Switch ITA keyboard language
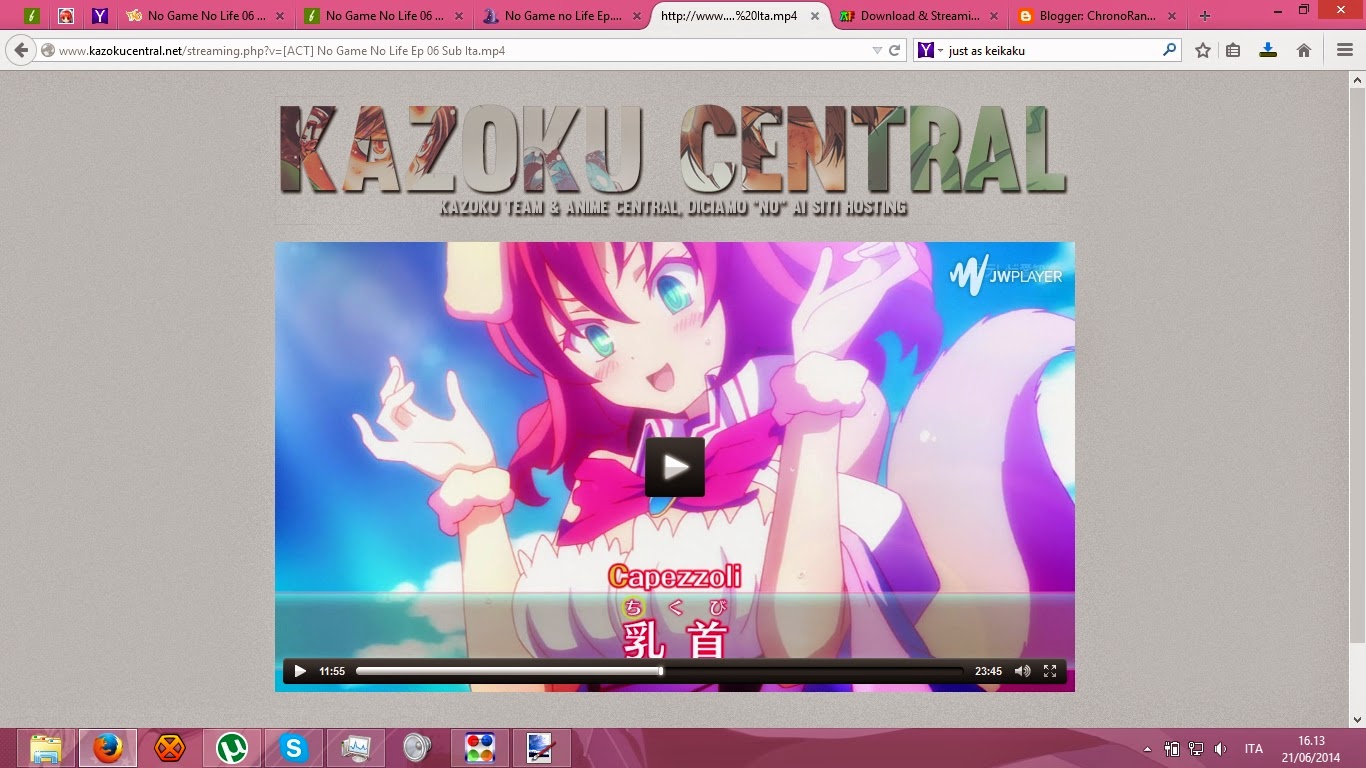The height and width of the screenshot is (768, 1366). pos(1253,749)
